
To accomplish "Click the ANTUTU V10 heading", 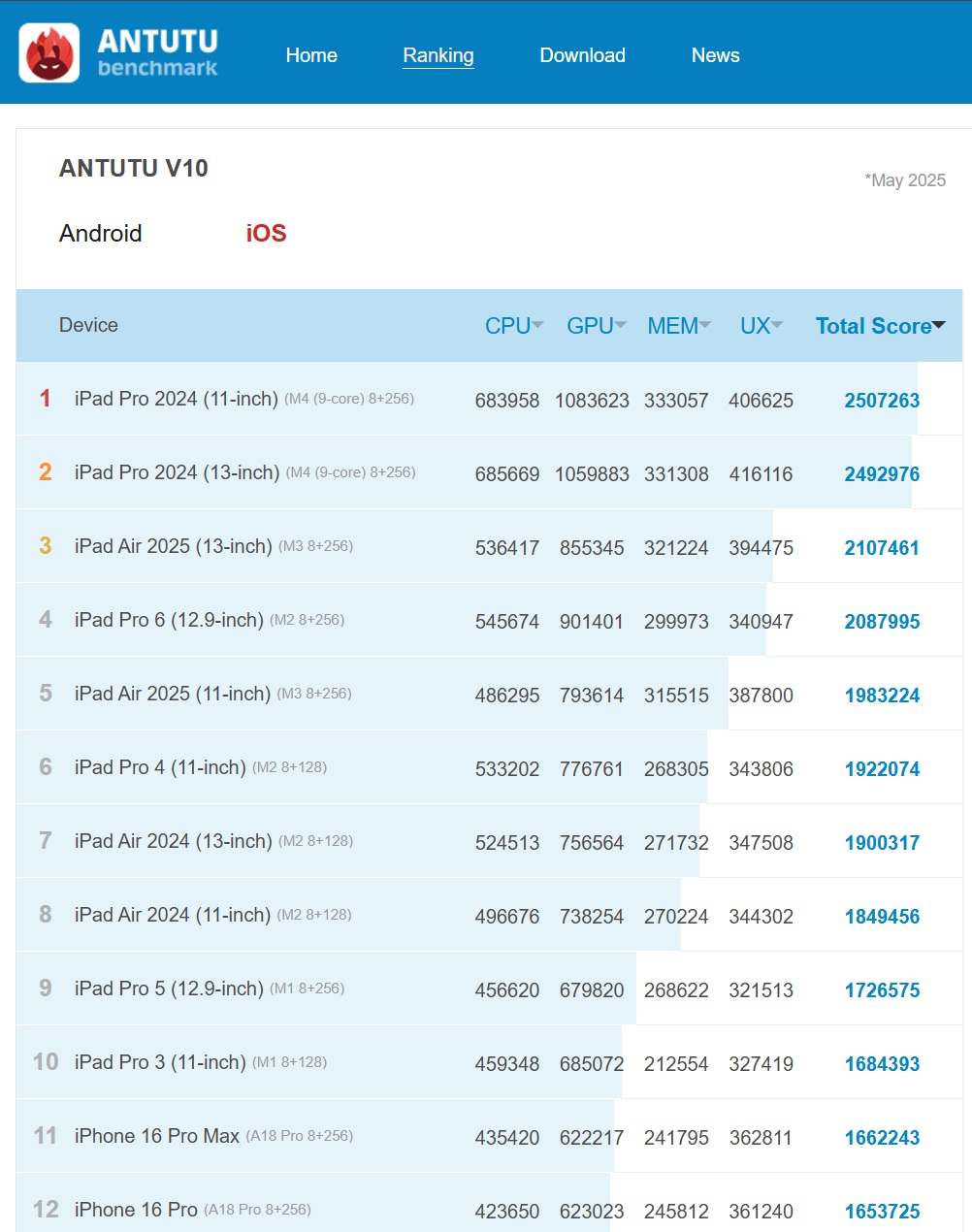I will (134, 169).
